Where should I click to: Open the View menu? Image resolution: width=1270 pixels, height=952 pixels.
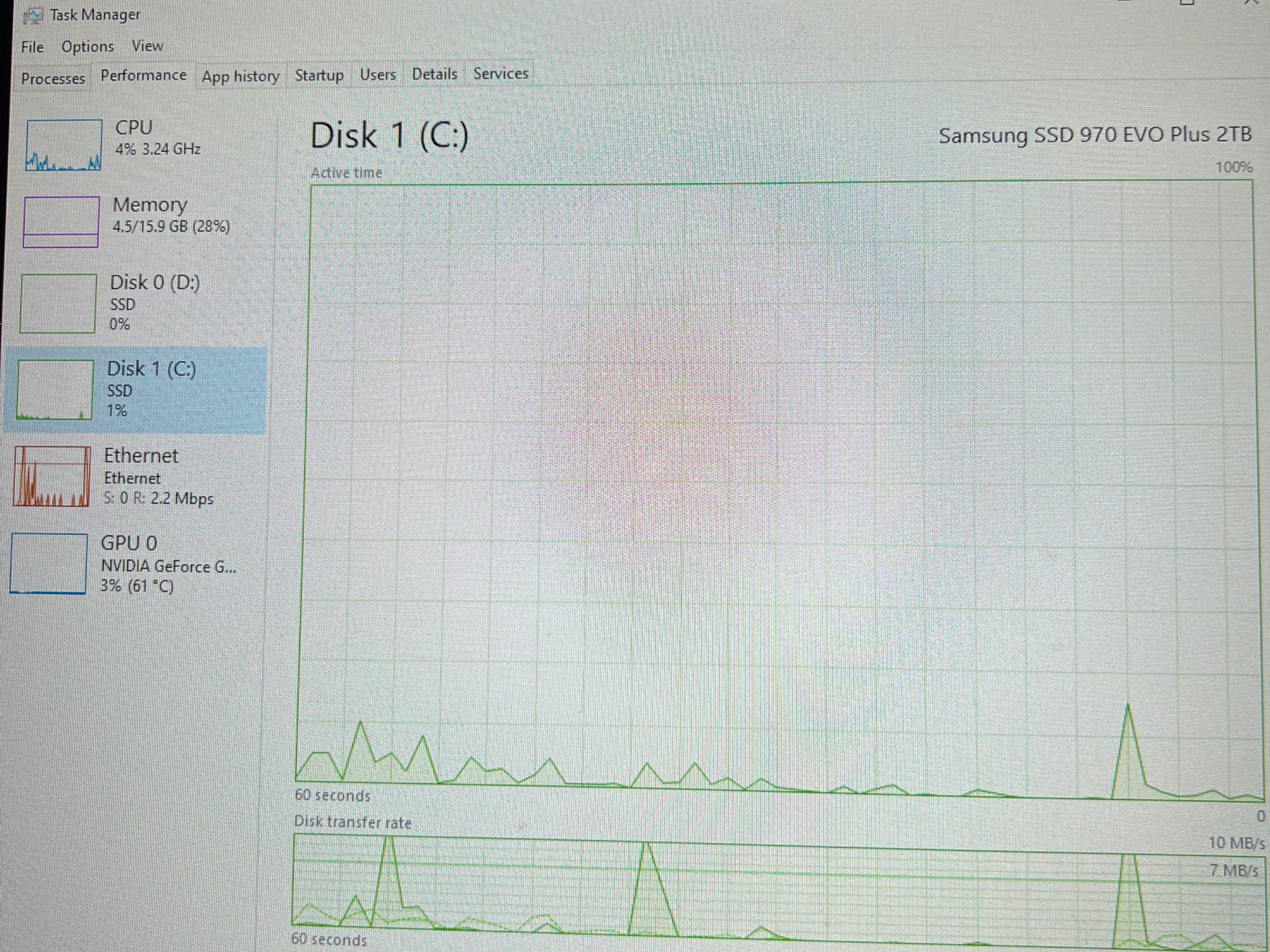147,46
